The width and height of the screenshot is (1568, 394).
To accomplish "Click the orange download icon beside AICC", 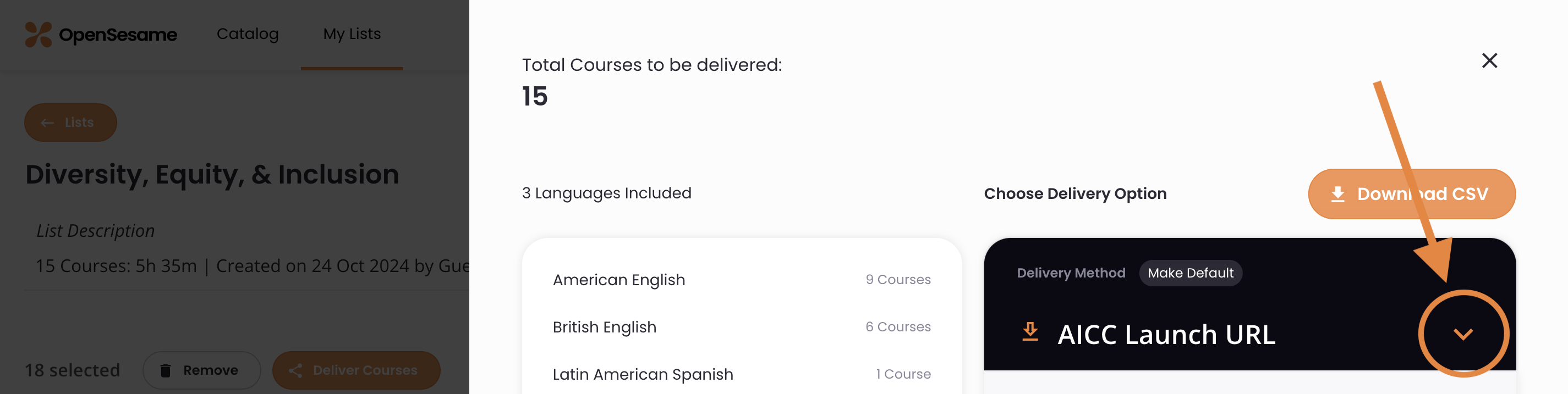I will (x=1030, y=332).
